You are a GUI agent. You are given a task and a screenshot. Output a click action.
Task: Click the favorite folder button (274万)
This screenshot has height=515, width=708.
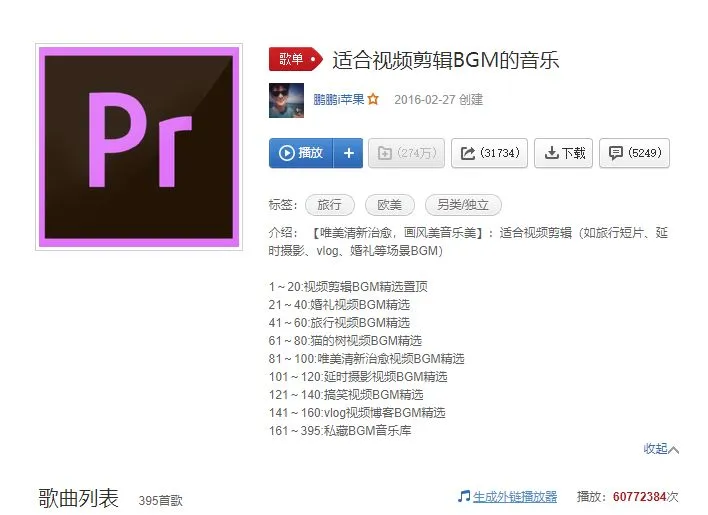406,153
